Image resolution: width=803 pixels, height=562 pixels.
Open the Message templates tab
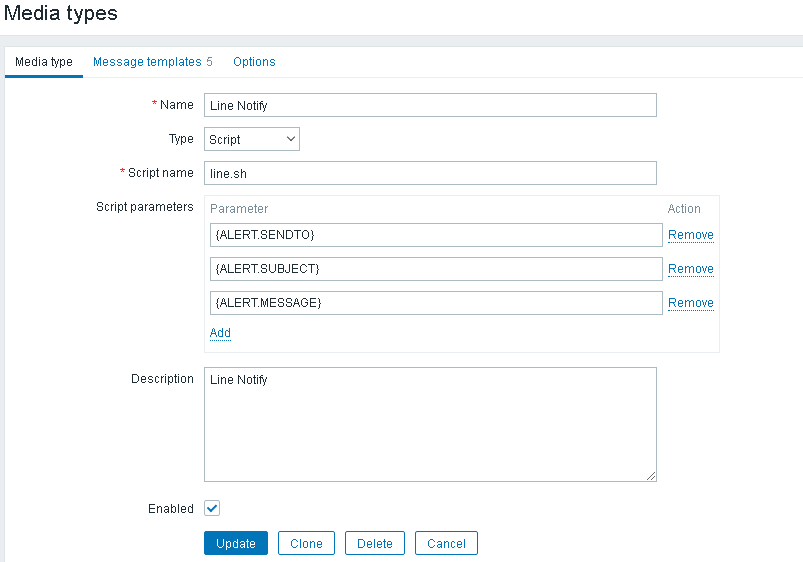152,62
